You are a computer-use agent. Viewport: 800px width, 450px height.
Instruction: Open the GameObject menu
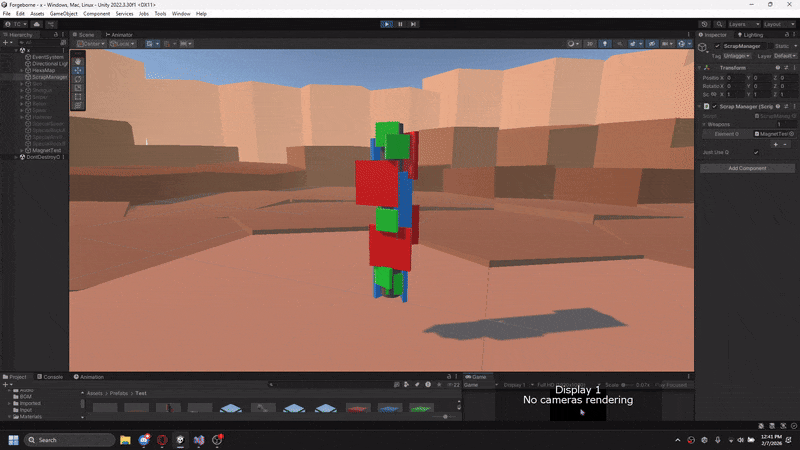pos(64,14)
